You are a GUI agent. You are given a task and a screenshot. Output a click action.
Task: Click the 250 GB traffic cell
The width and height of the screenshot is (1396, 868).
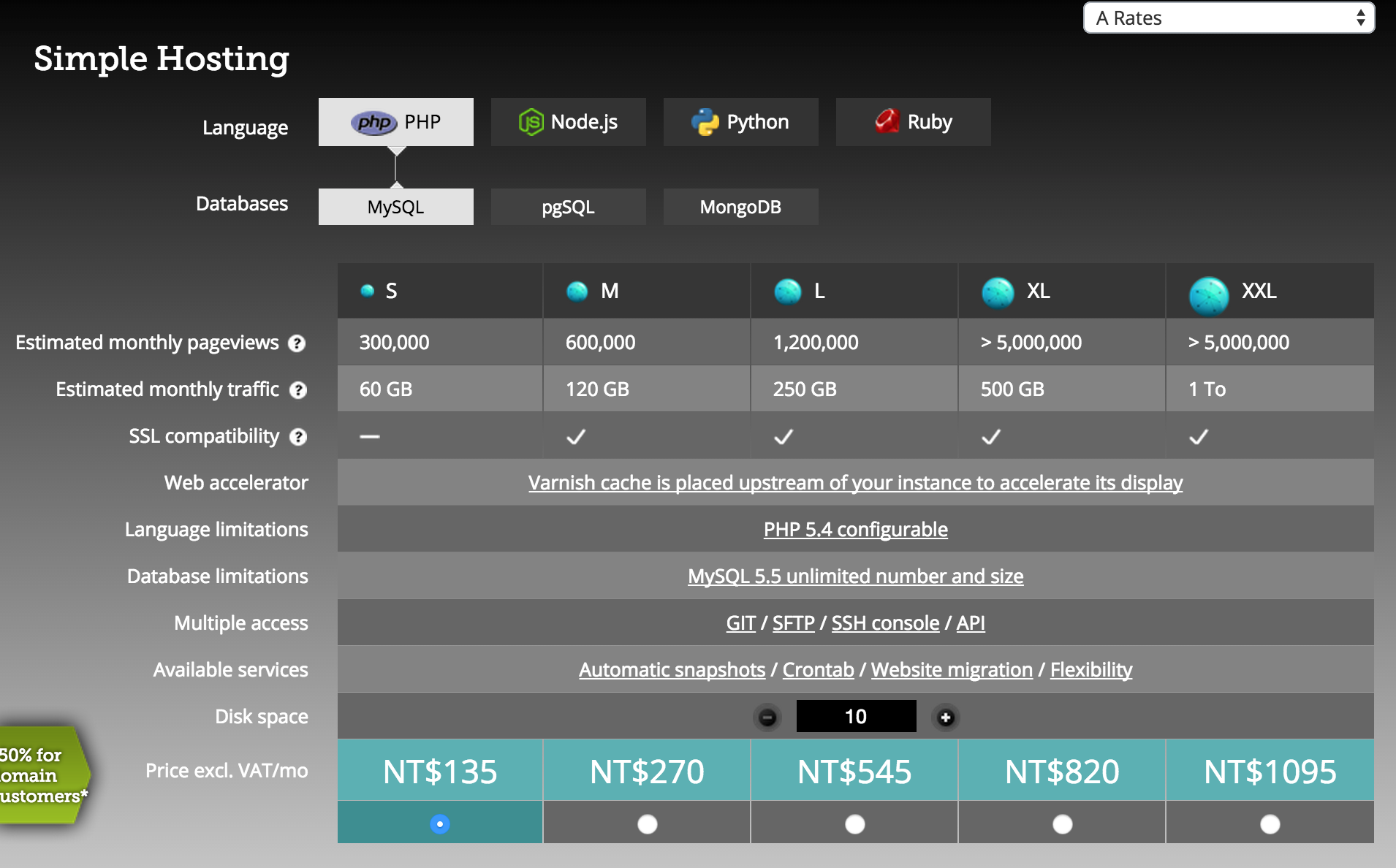pyautogui.click(x=855, y=389)
